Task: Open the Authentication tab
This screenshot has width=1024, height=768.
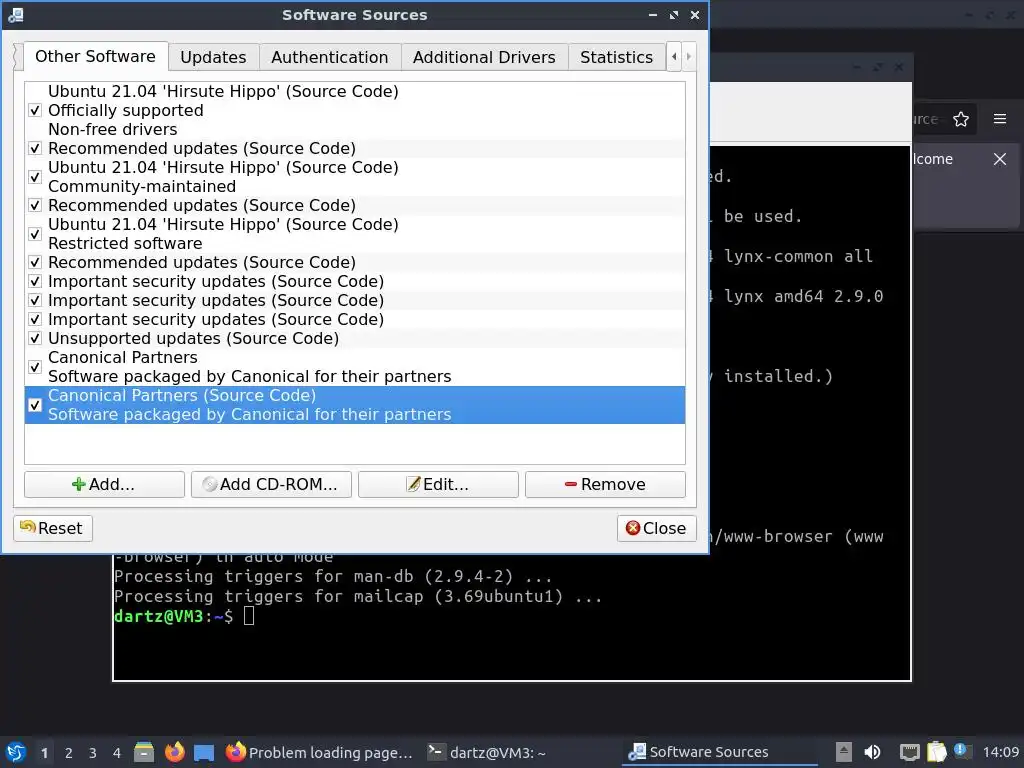Action: point(330,57)
